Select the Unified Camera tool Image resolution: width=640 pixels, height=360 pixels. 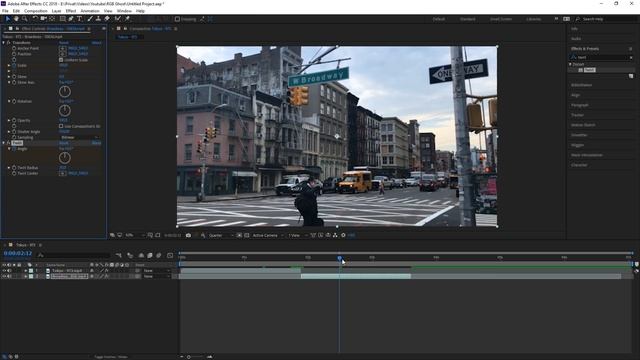pyautogui.click(x=43, y=19)
